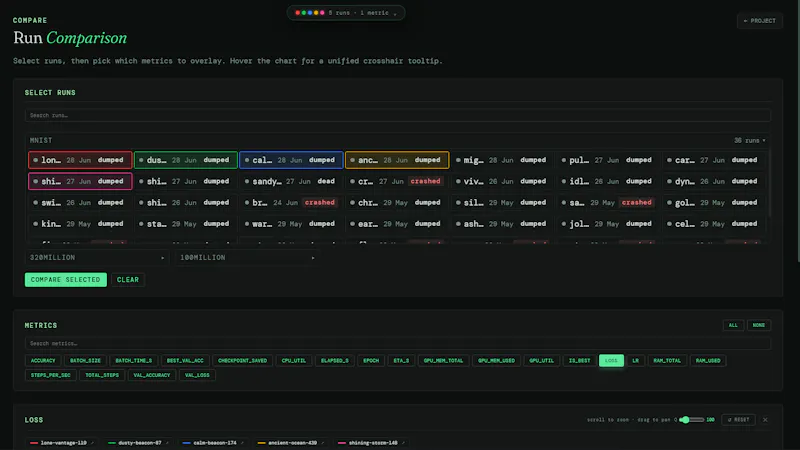This screenshot has height=450, width=800.
Task: Toggle the VAL_LOSS metric chip
Action: click(197, 375)
